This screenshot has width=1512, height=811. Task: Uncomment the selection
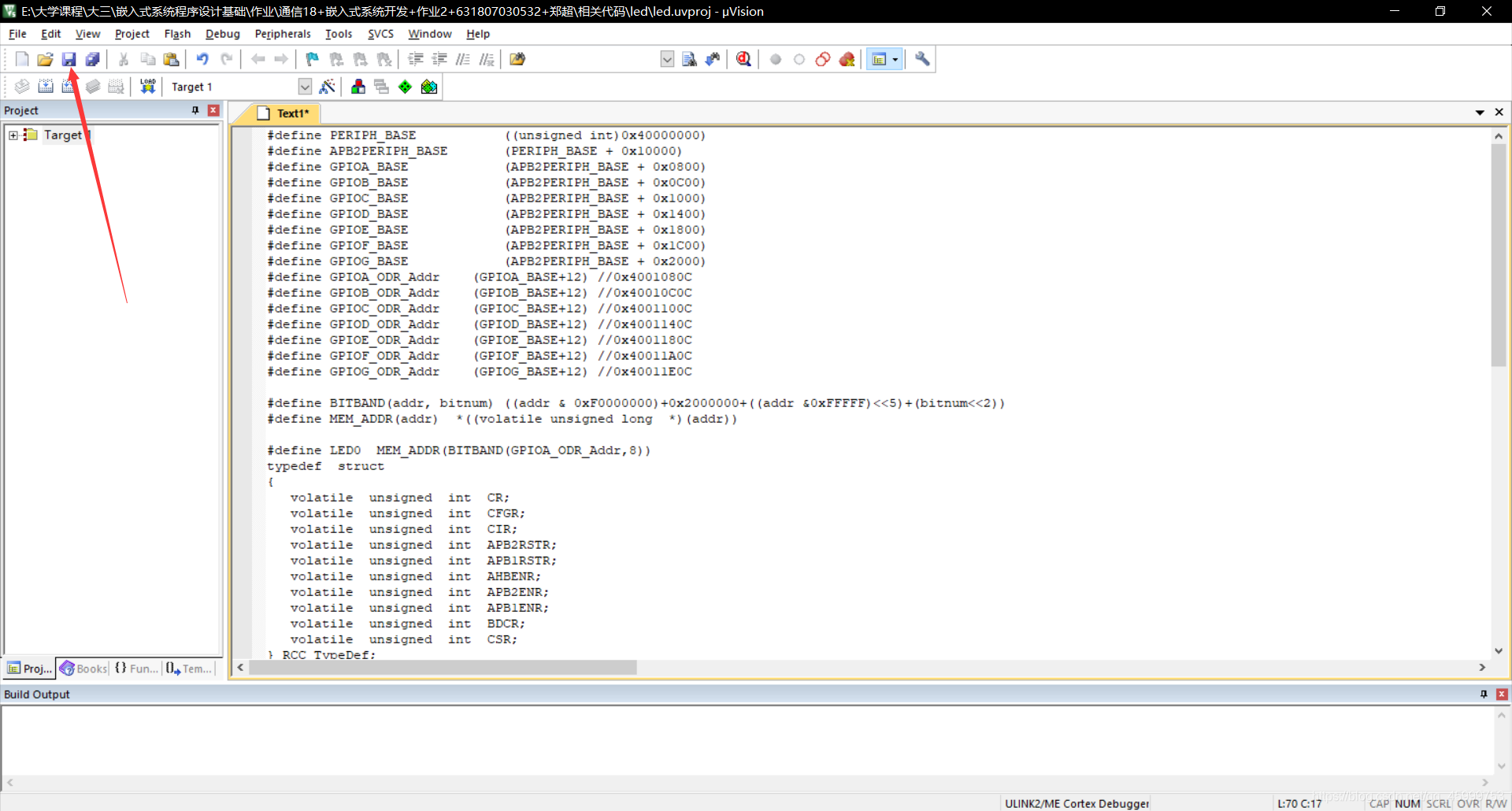click(x=487, y=59)
